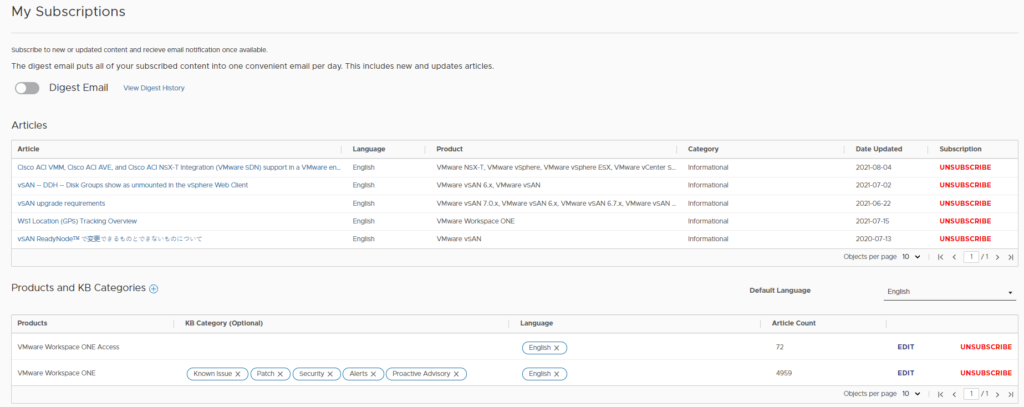Image resolution: width=1024 pixels, height=407 pixels.
Task: Unsubscribe from WS1 Location Tracking article
Action: coord(965,221)
